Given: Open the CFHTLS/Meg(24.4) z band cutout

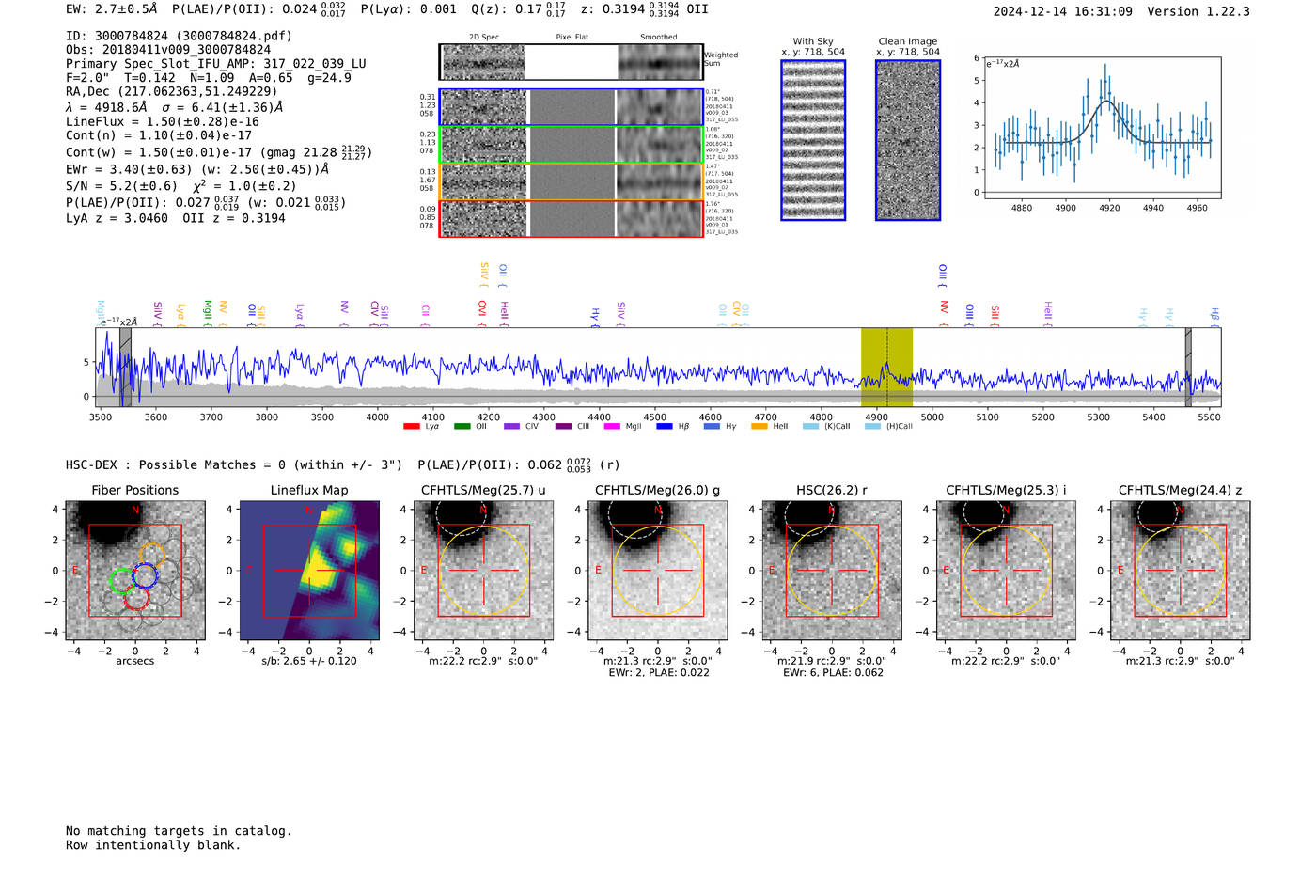Looking at the screenshot, I should [1181, 571].
